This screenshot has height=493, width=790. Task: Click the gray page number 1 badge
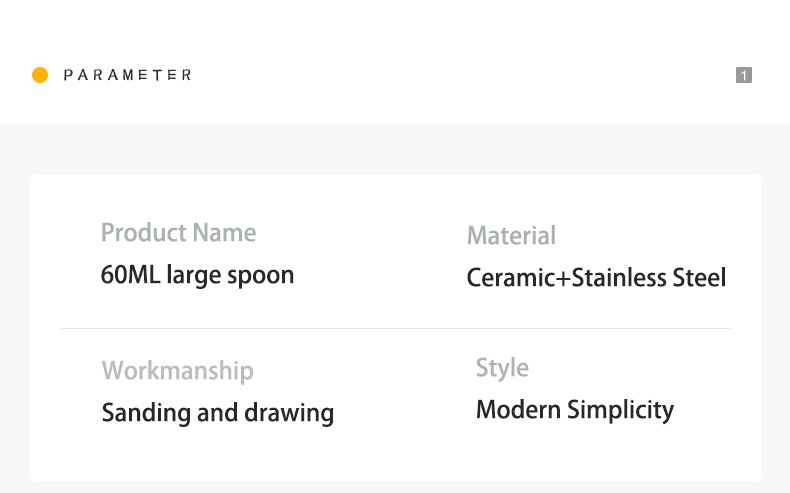[x=743, y=75]
